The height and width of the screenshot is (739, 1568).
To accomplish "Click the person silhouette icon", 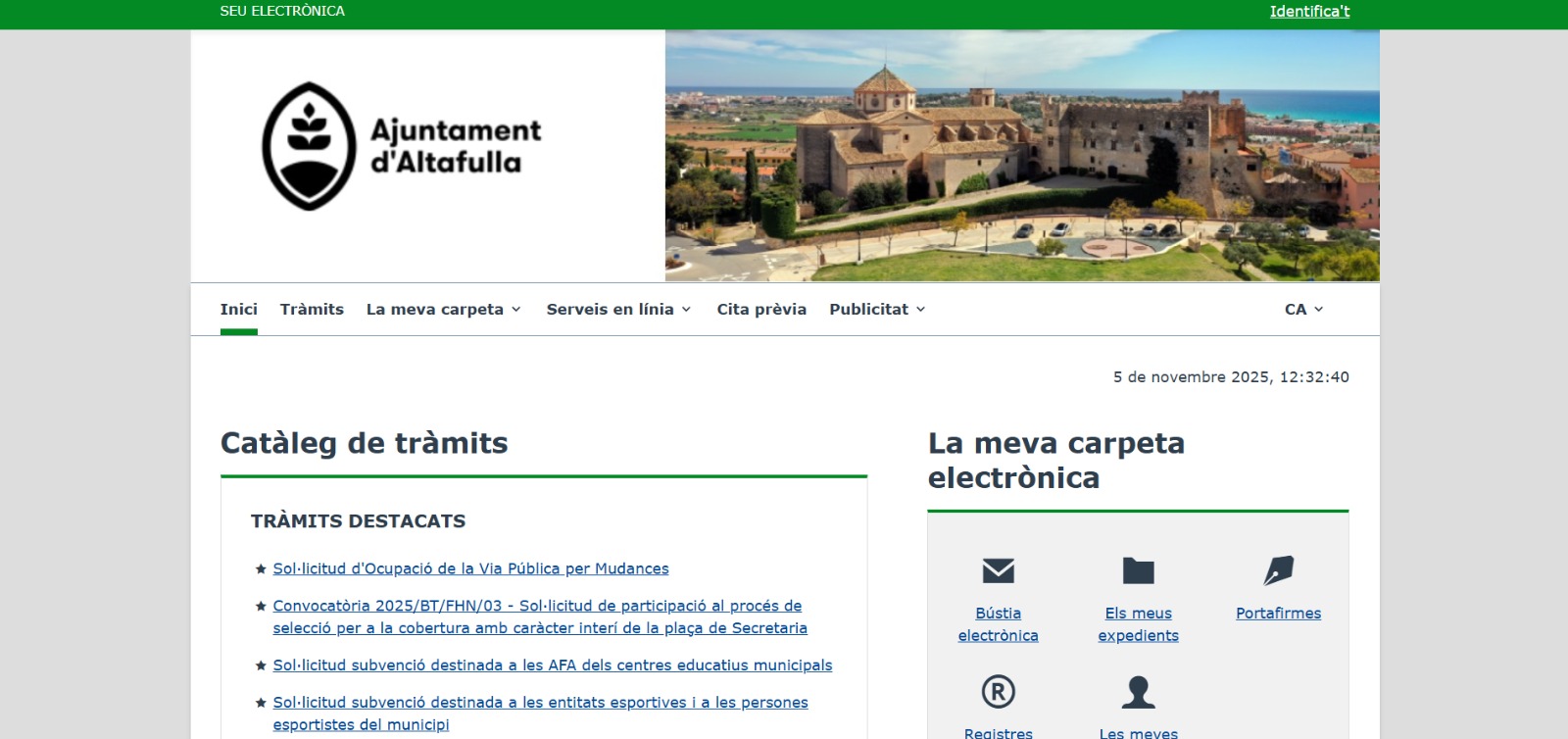I will (1138, 692).
